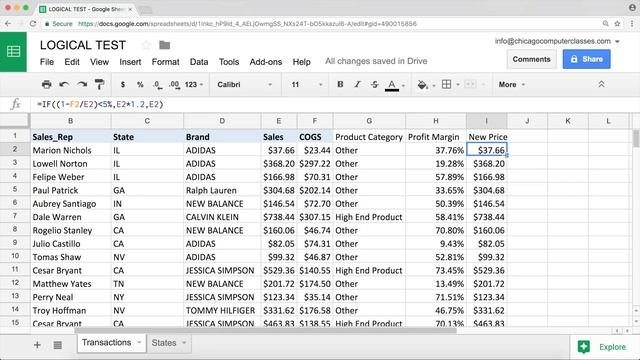Click the Comments button
The image size is (640, 360).
[531, 59]
